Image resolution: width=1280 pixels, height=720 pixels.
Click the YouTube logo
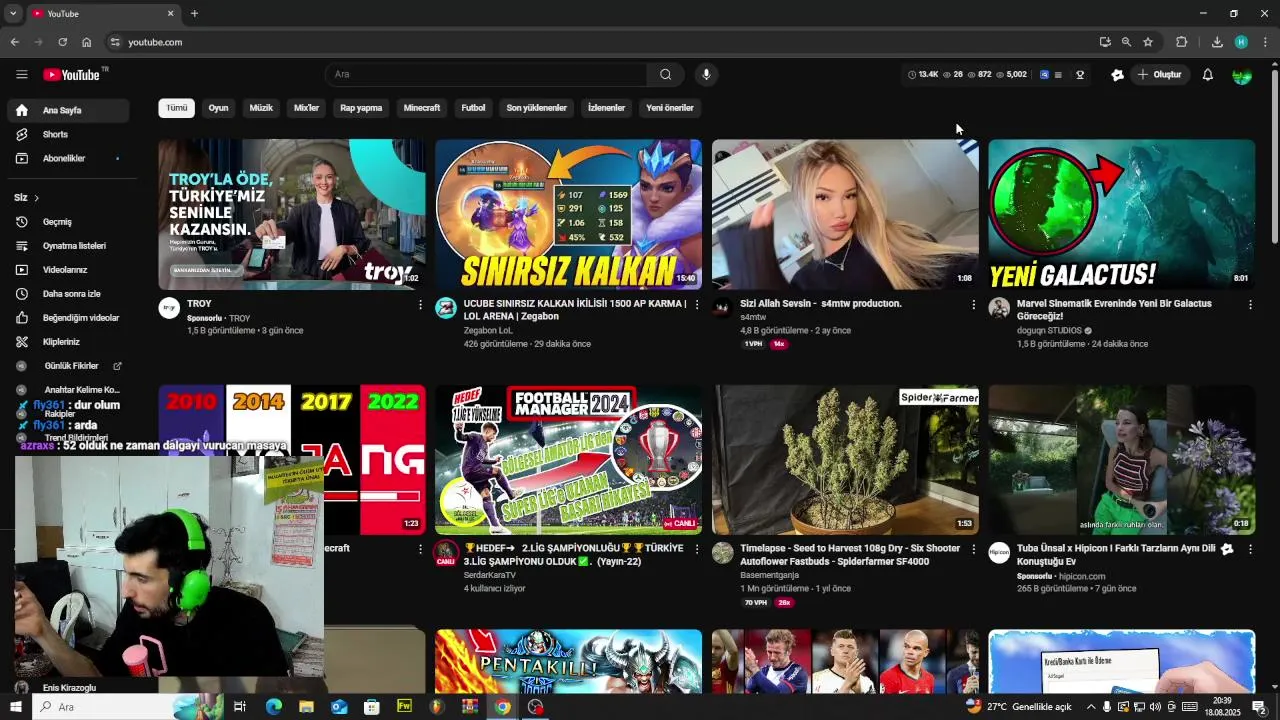click(x=72, y=74)
